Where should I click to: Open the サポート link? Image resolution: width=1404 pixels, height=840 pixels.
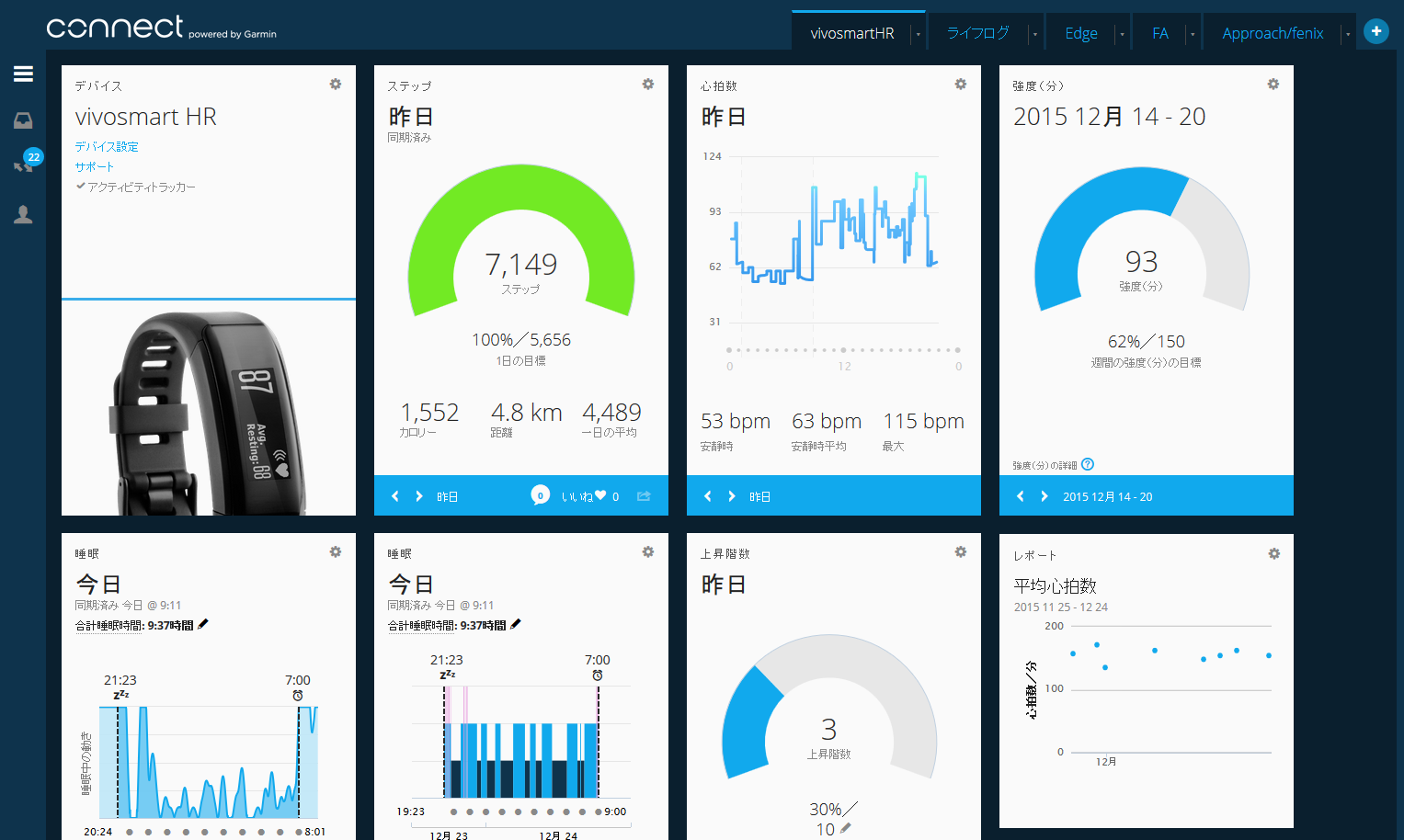coord(94,166)
